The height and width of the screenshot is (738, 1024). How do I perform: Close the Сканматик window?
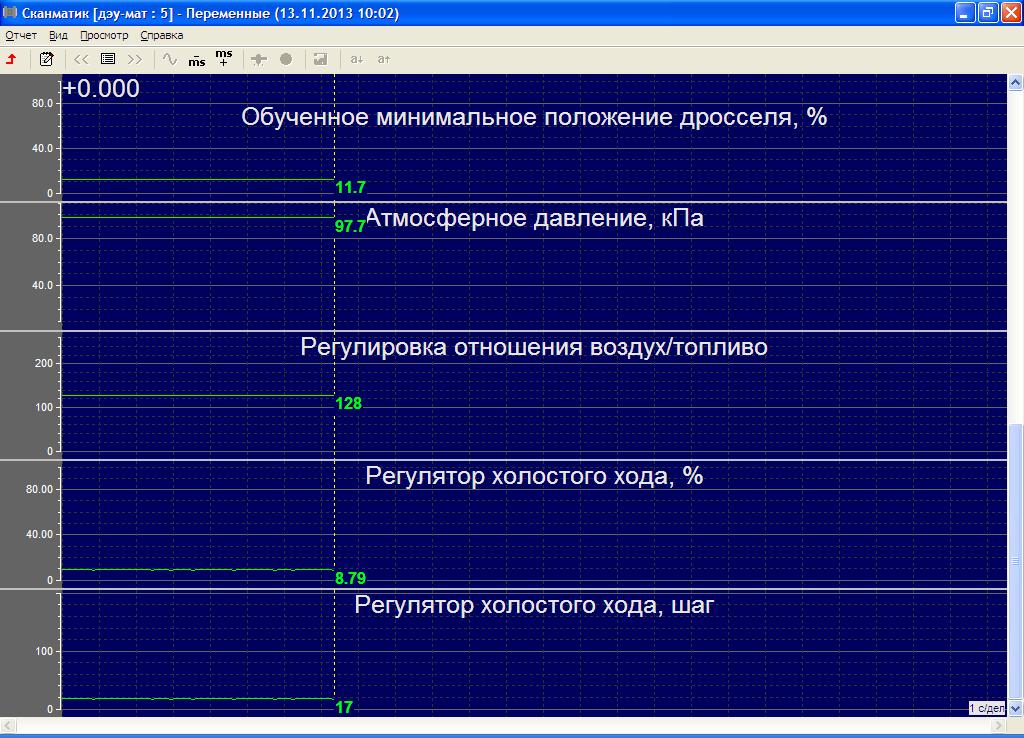click(1011, 12)
